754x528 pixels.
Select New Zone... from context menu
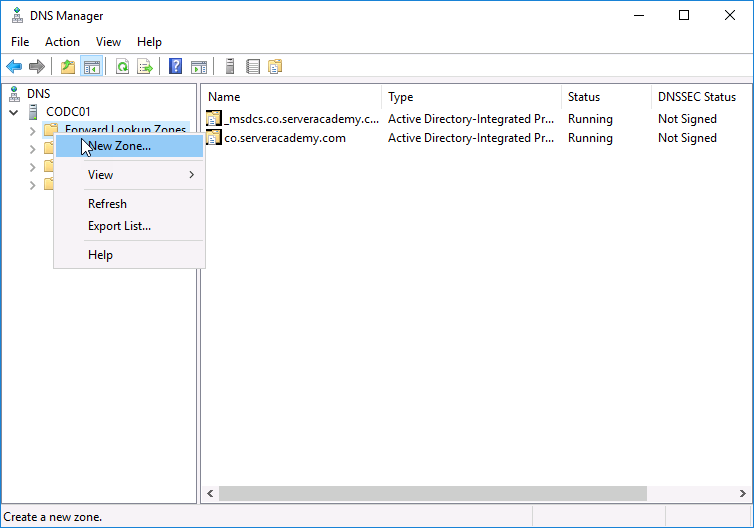click(x=119, y=146)
